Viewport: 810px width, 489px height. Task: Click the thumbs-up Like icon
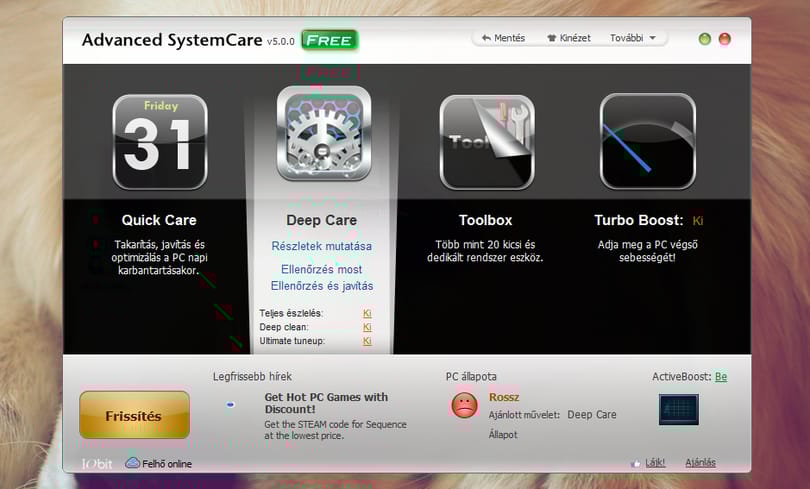(635, 463)
